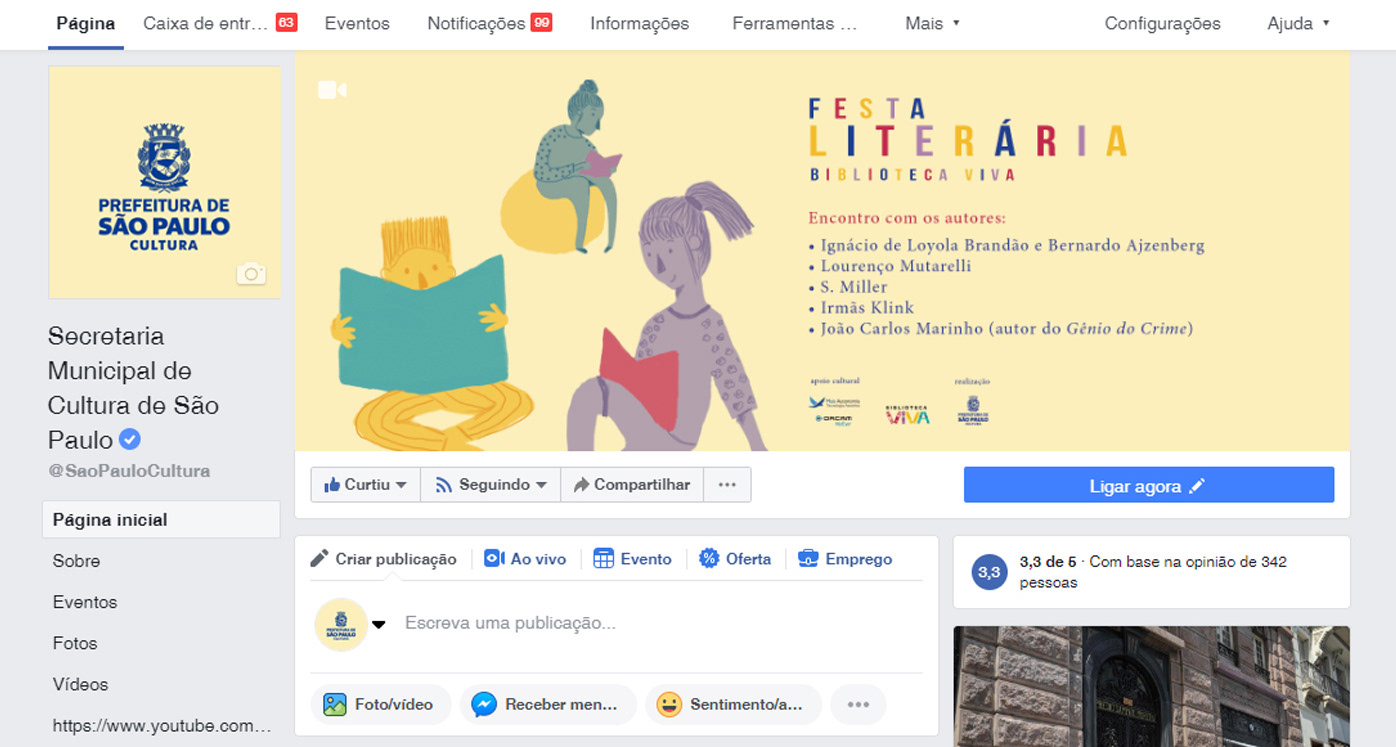Viewport: 1396px width, 747px height.
Task: Open Fotos in the left sidebar
Action: [x=75, y=643]
